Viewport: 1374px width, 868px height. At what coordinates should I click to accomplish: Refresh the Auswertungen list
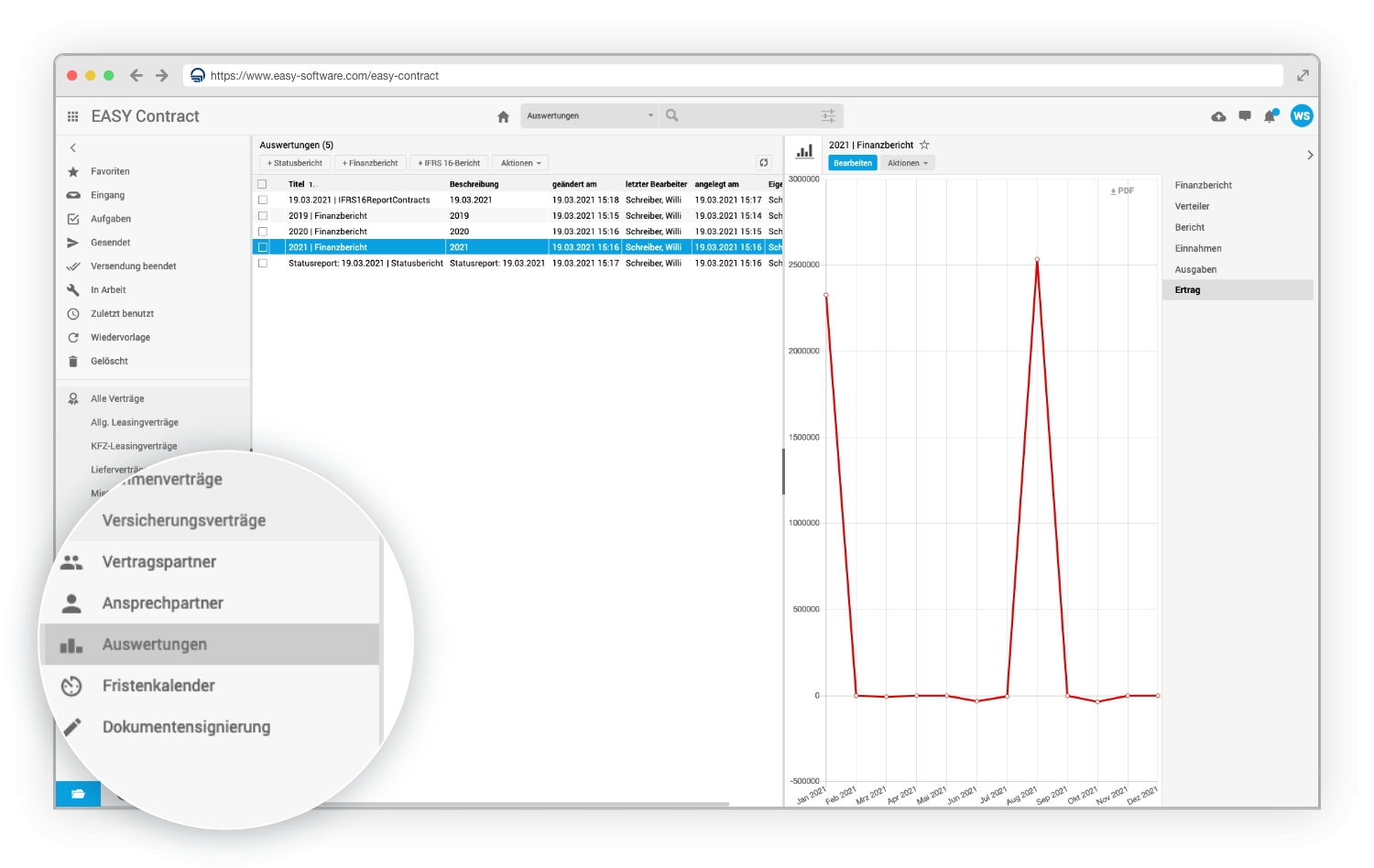point(764,163)
